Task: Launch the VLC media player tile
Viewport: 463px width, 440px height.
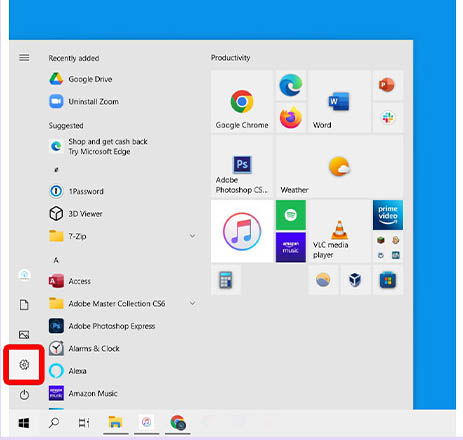Action: [x=339, y=231]
